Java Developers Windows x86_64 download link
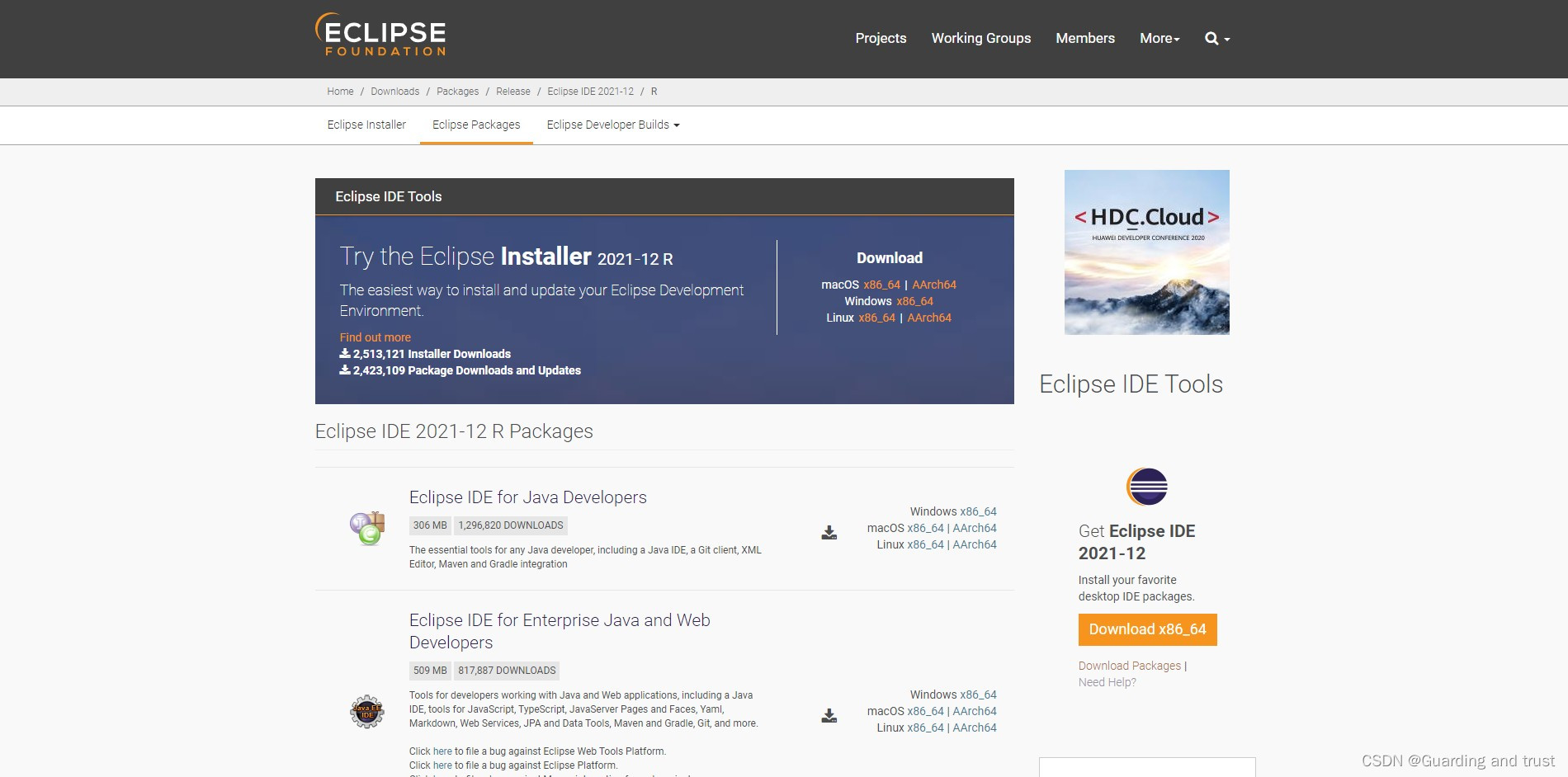This screenshot has width=1568, height=777. [978, 511]
